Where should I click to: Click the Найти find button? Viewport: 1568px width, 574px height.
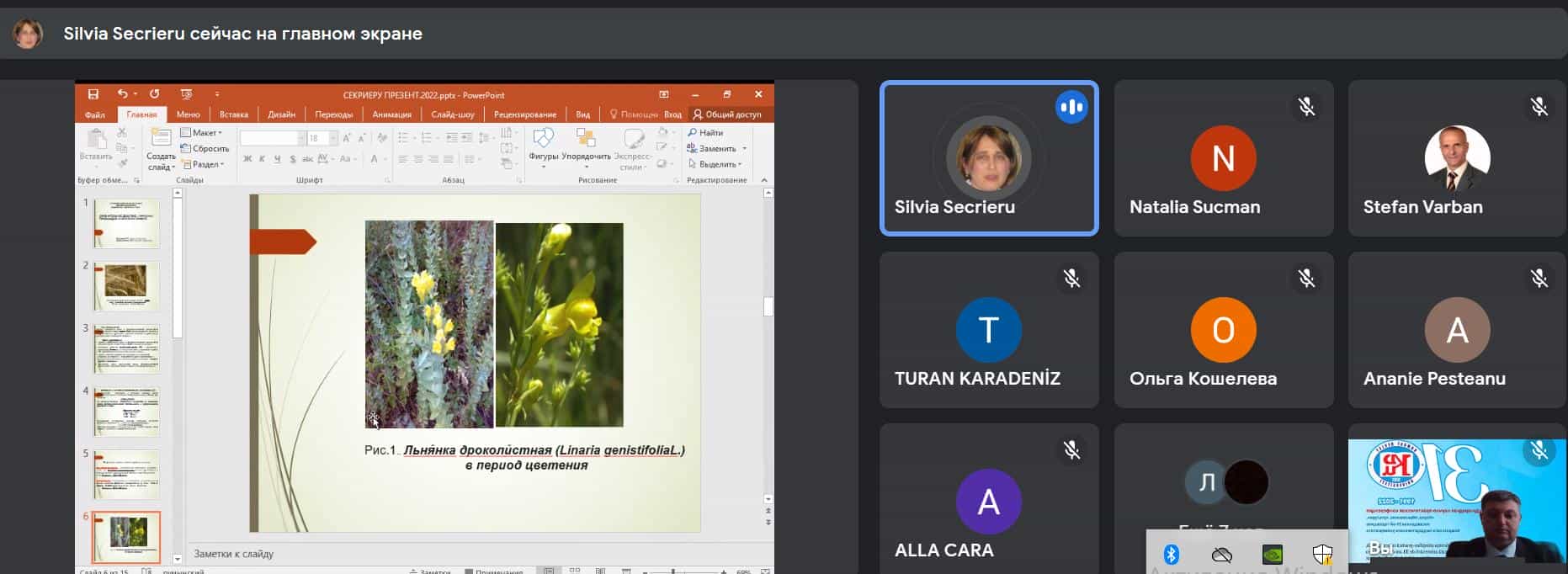[706, 133]
